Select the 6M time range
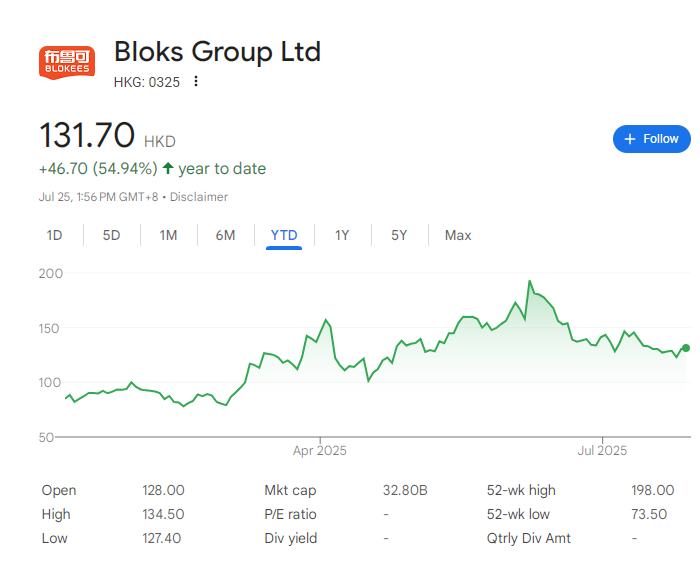This screenshot has height=563, width=700. [225, 235]
